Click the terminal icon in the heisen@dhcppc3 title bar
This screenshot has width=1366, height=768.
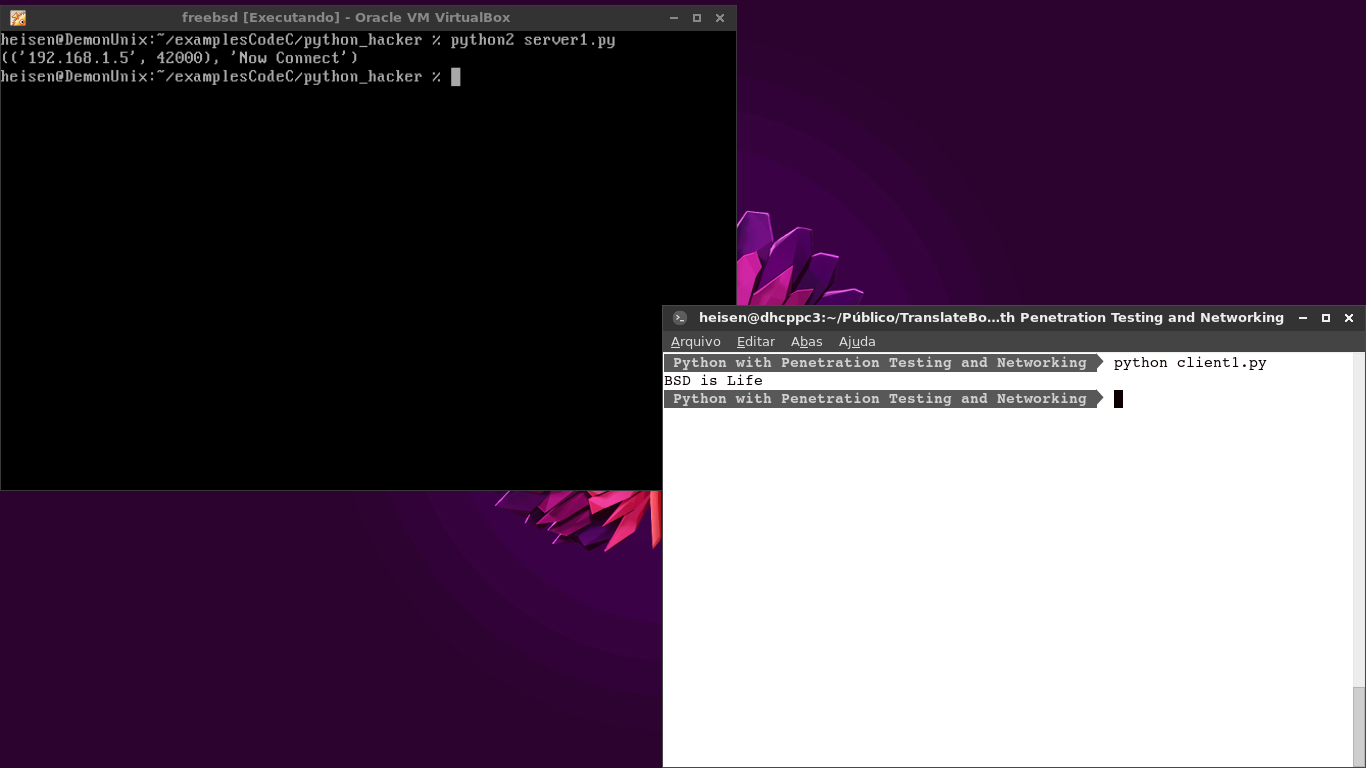680,318
